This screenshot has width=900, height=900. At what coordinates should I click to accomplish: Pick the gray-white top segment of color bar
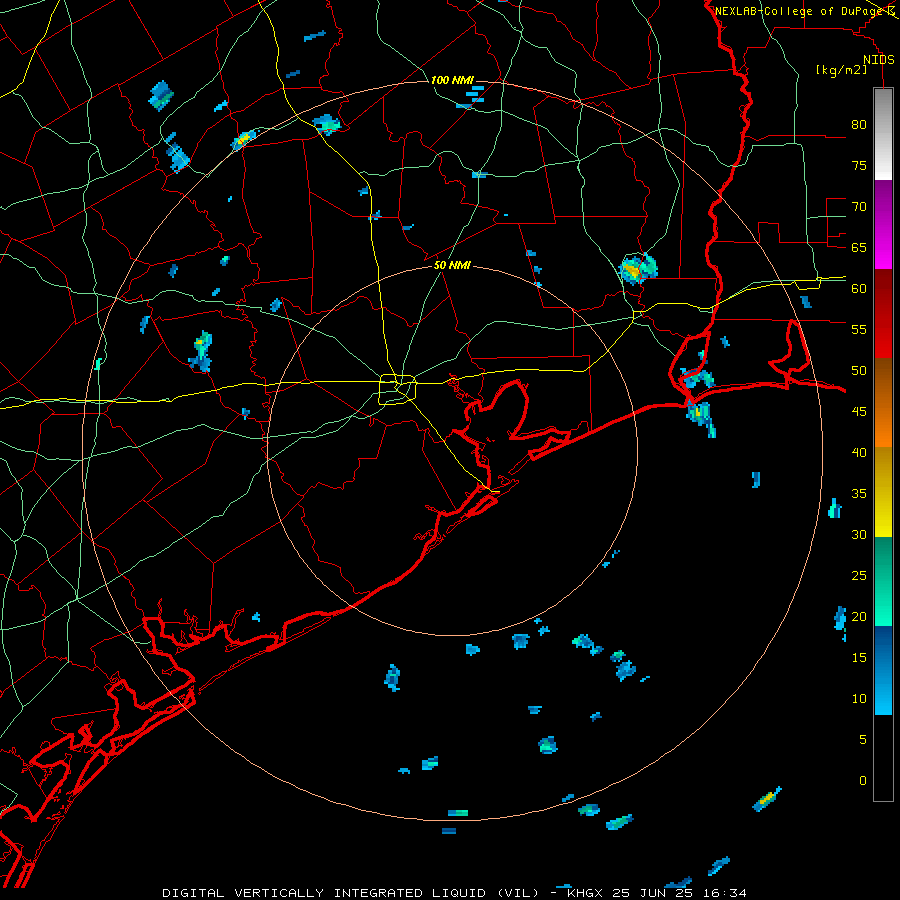click(x=883, y=134)
